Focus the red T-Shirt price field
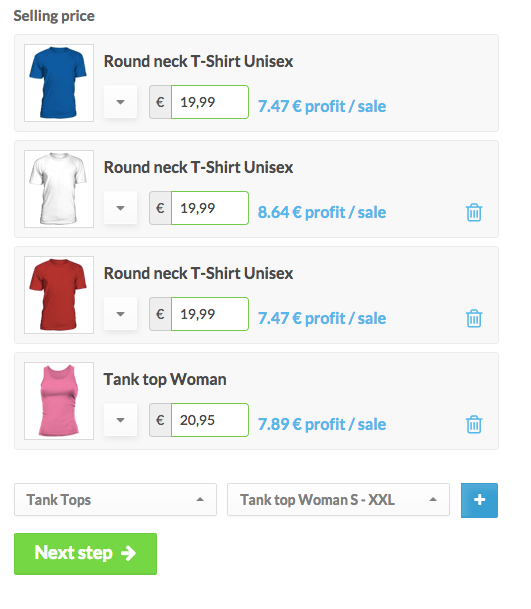This screenshot has width=531, height=609. [210, 314]
